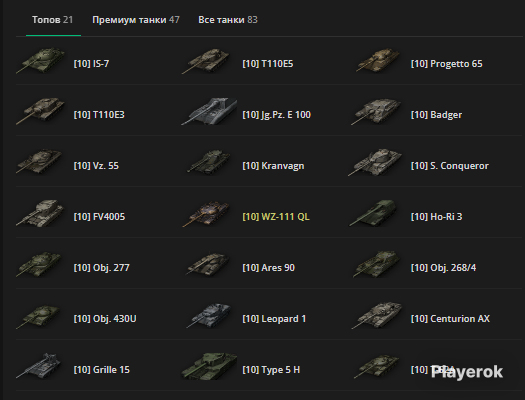This screenshot has height=400, width=525.
Task: Open the Leopard 1 tank icon
Action: pos(209,316)
